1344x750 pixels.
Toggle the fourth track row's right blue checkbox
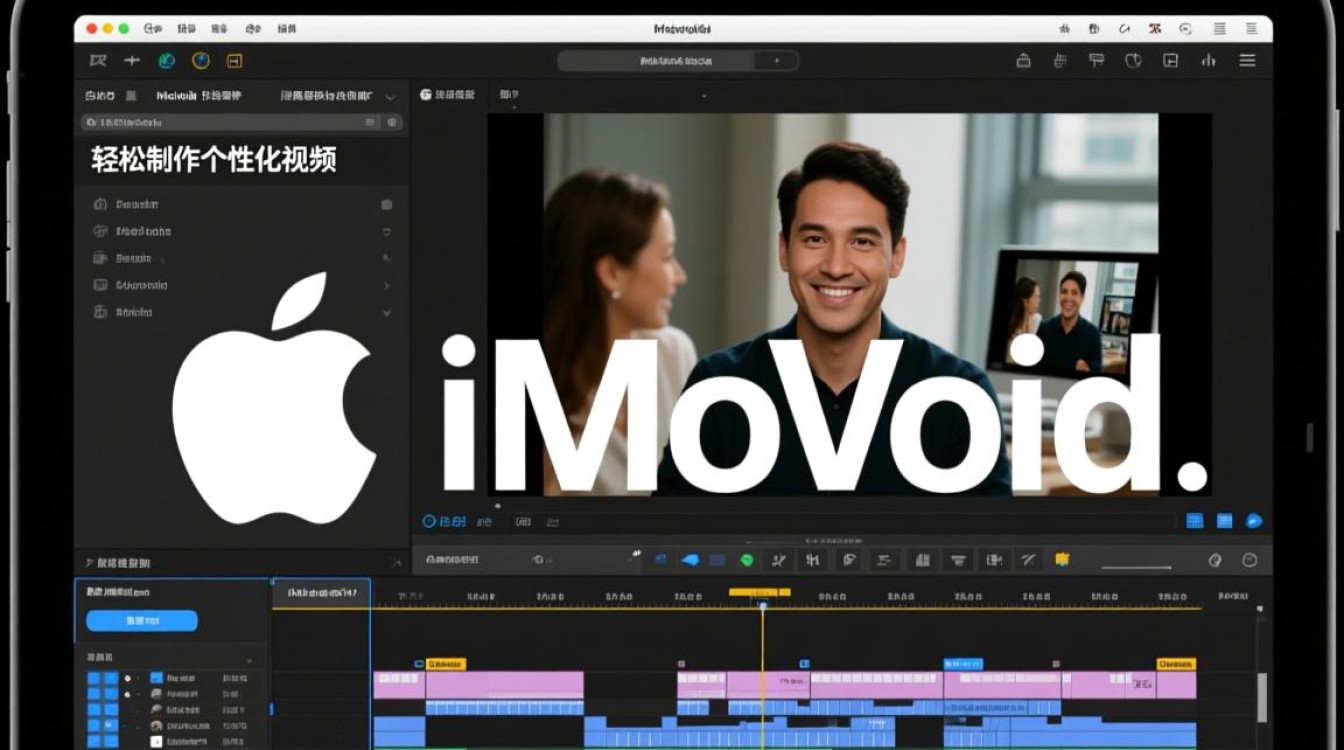pos(110,726)
